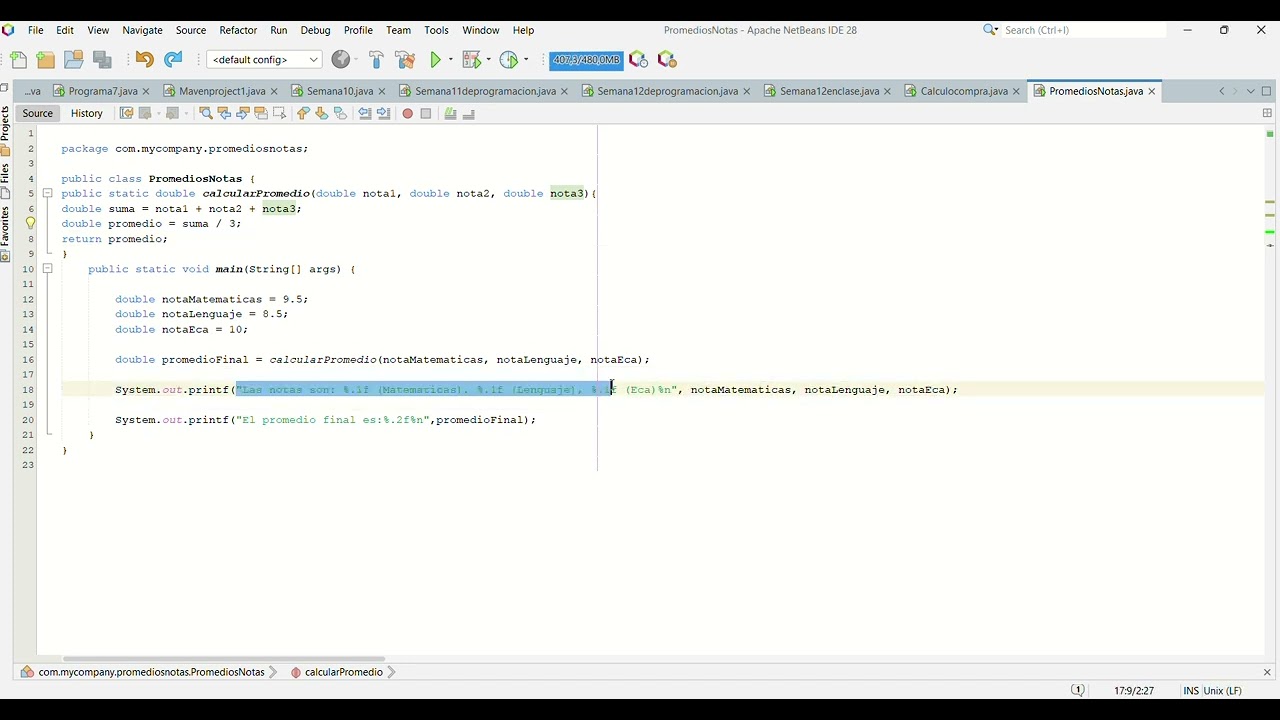This screenshot has height=720, width=1280.
Task: Click the Save All icon
Action: 102,60
